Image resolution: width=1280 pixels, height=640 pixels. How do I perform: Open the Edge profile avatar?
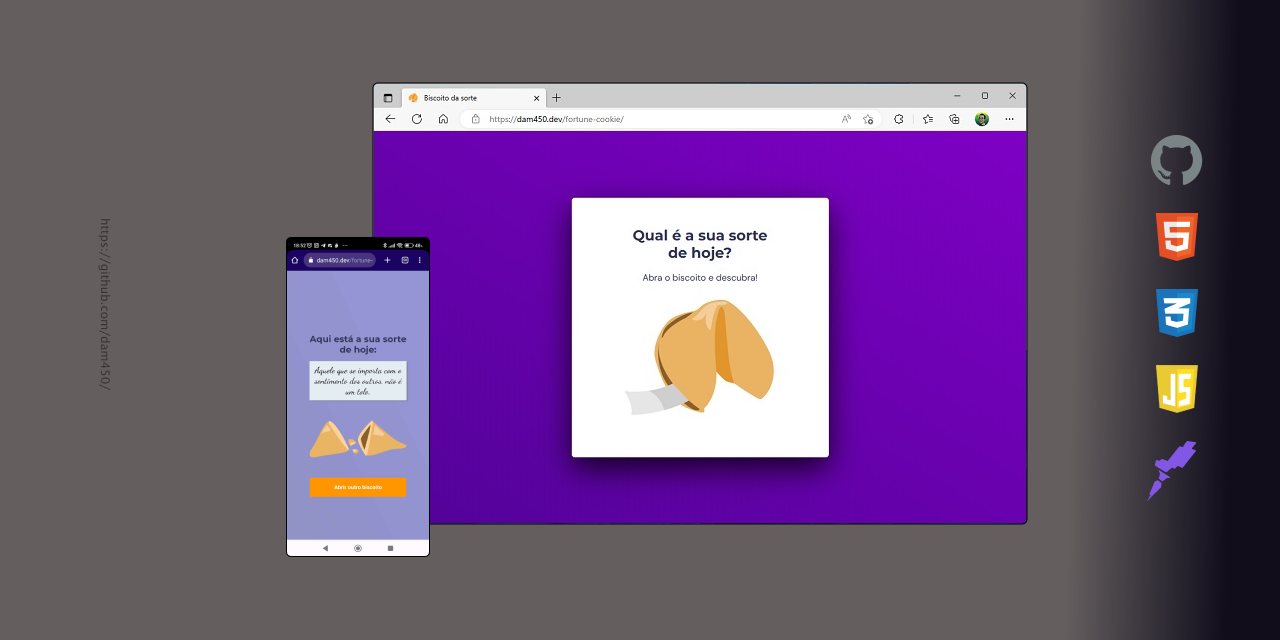pos(981,119)
